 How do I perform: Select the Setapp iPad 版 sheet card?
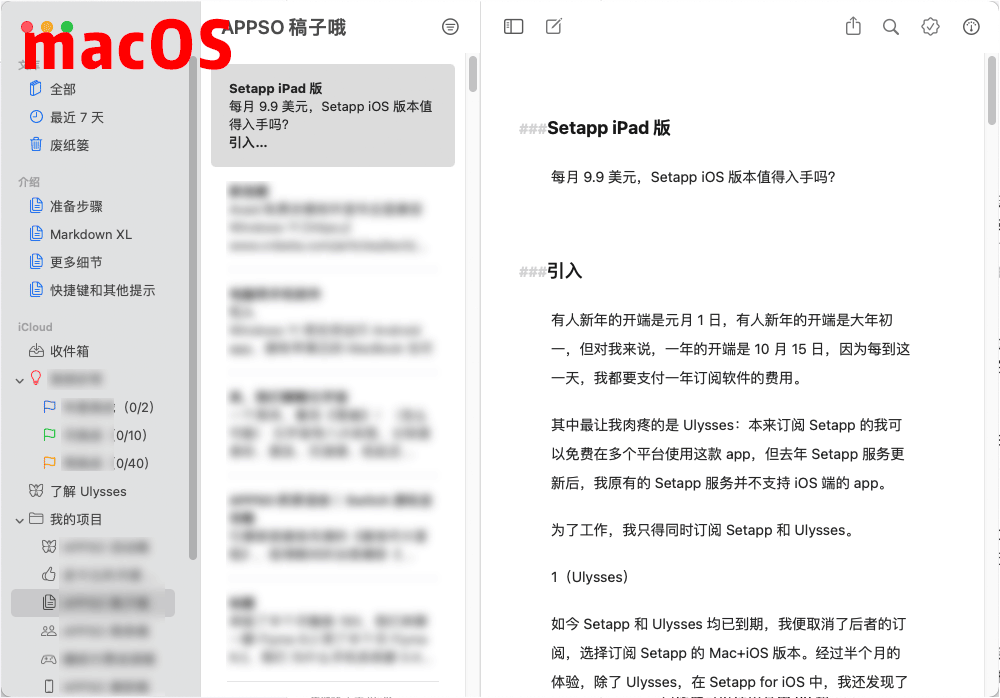tap(333, 115)
